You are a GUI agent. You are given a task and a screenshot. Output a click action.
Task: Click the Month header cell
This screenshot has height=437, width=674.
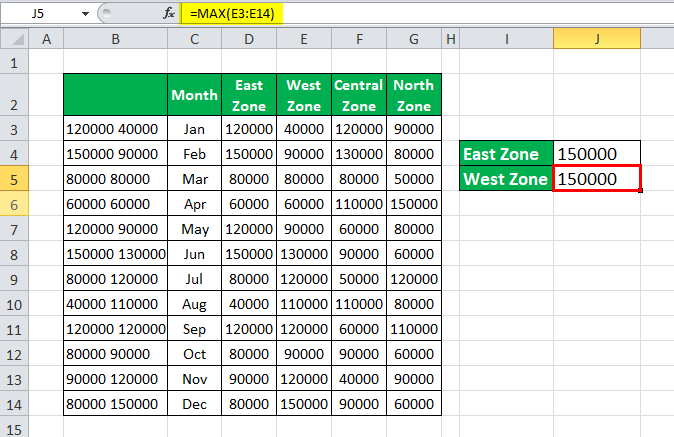point(194,95)
